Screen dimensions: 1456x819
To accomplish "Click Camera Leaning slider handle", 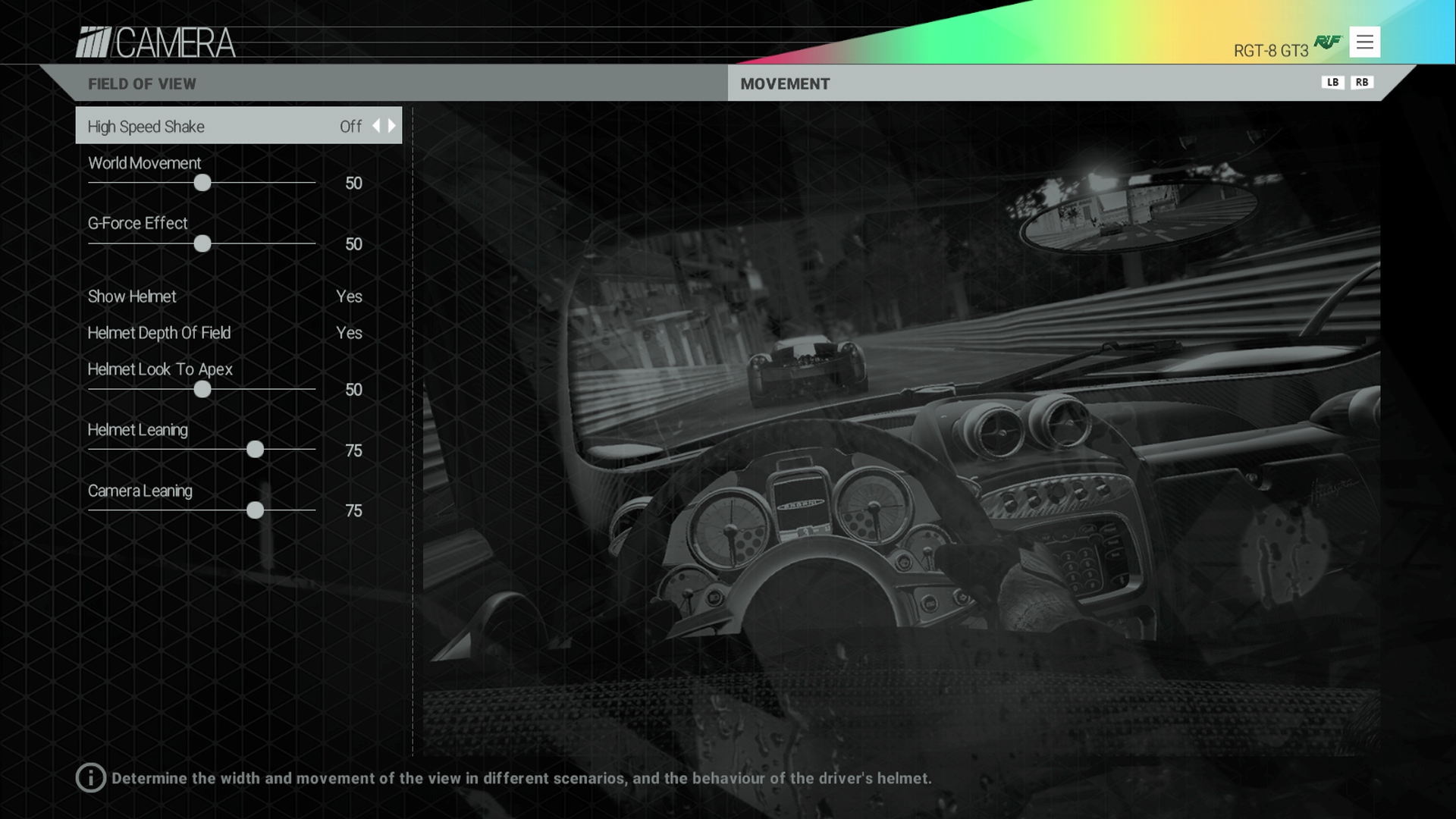I will click(256, 510).
